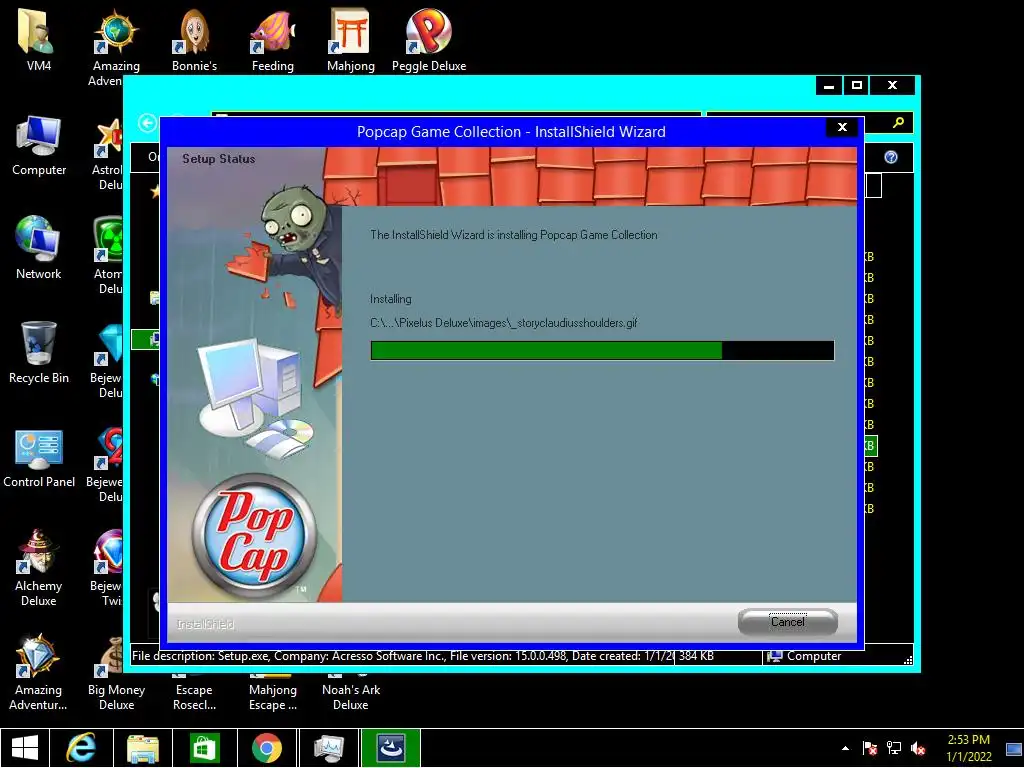Click the Explorer window help icon
Image resolution: width=1024 pixels, height=768 pixels.
891,157
